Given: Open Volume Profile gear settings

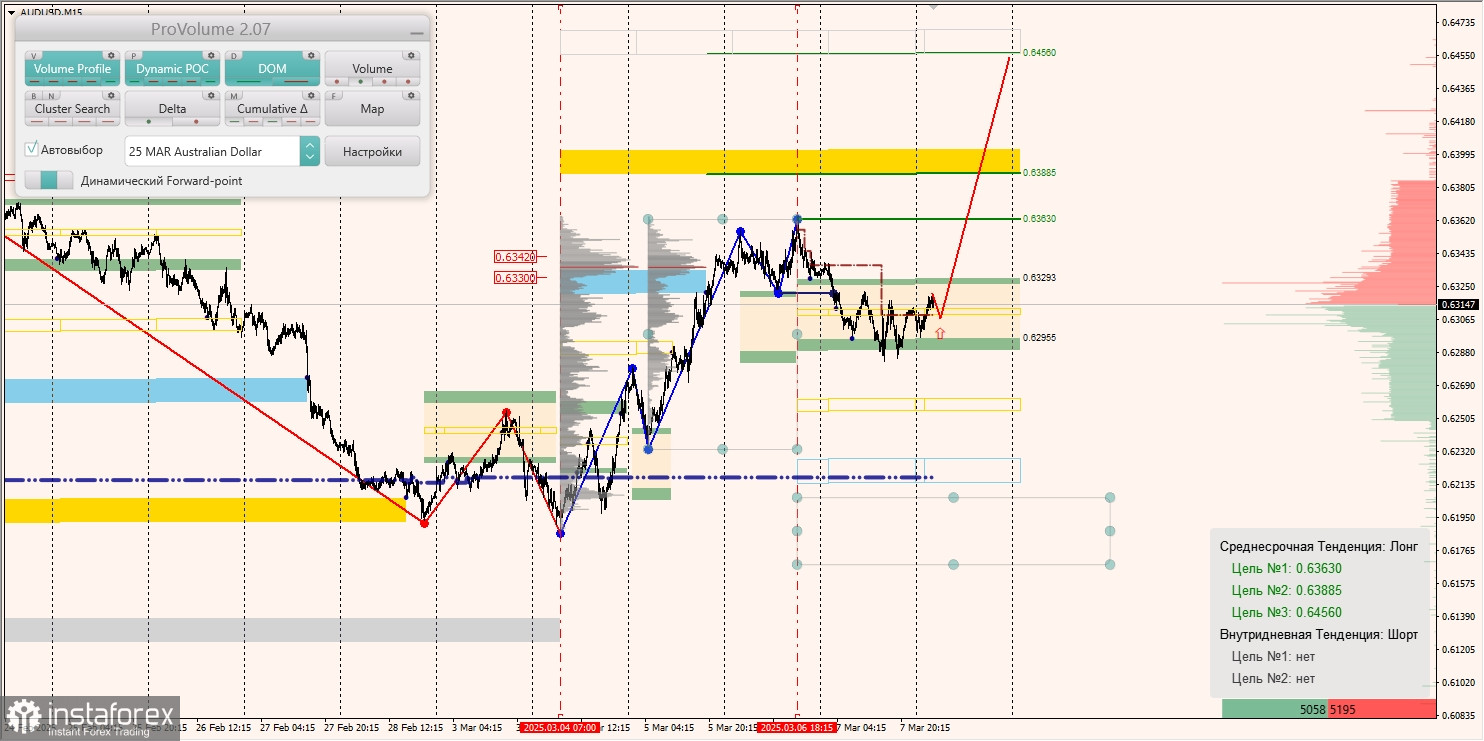Looking at the screenshot, I should 111,55.
